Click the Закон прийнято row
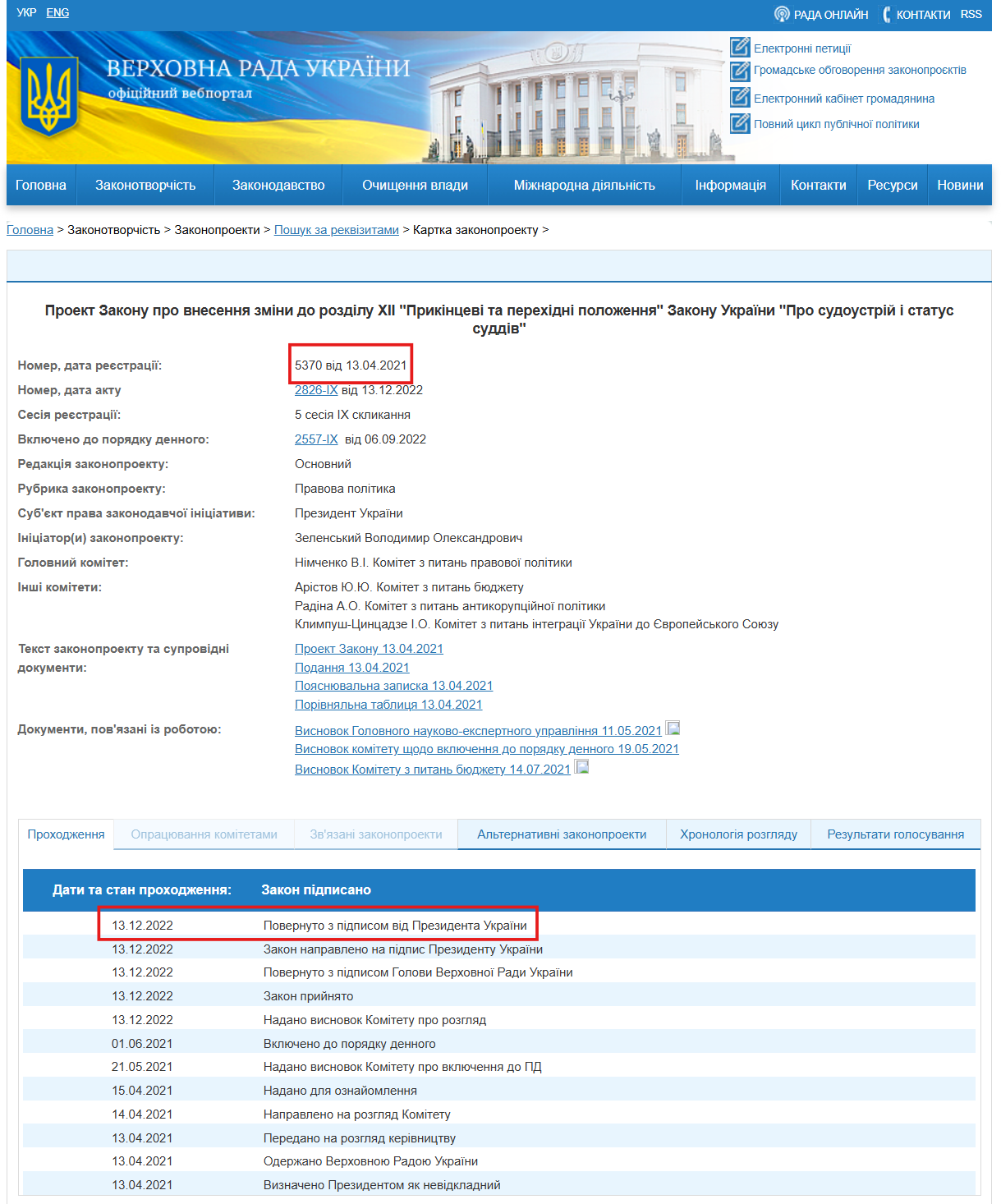Viewport: 1001px width, 1204px height. tap(499, 995)
